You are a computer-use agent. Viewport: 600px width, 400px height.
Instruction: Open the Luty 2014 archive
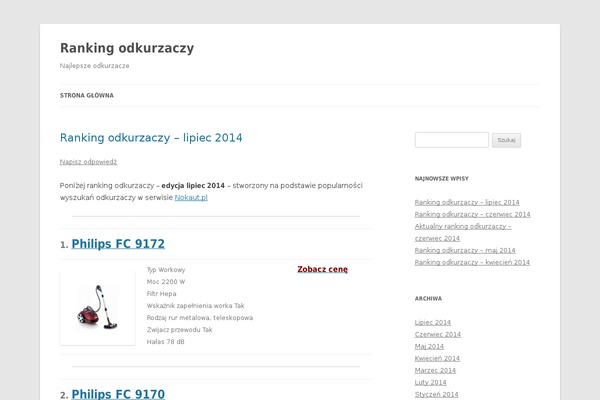coord(430,382)
